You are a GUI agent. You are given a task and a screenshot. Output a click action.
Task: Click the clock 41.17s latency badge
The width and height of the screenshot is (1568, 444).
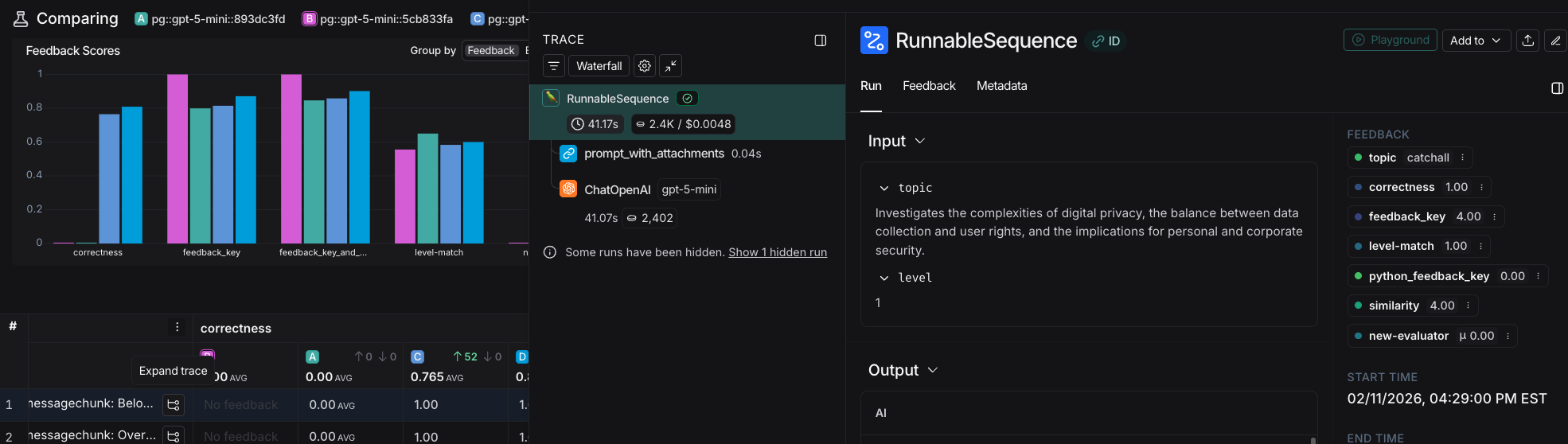pos(595,124)
